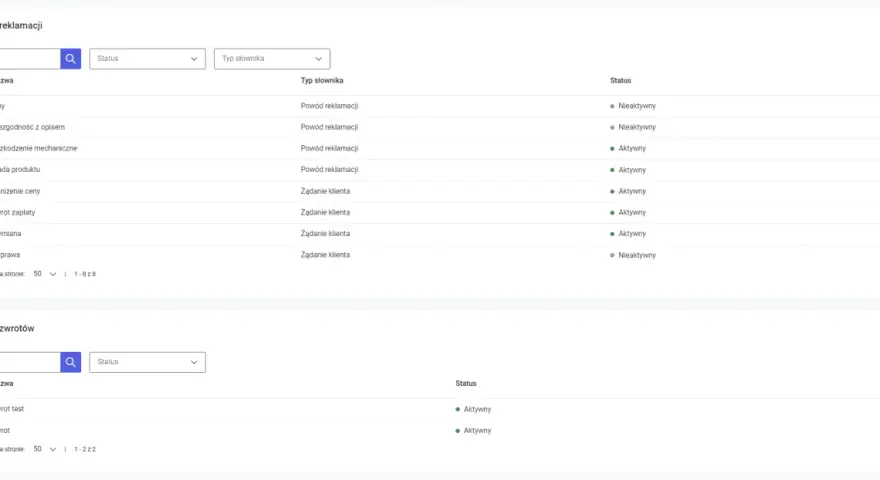Click Żądanie klienta type of 'rot zapłaty' row

click(x=326, y=212)
